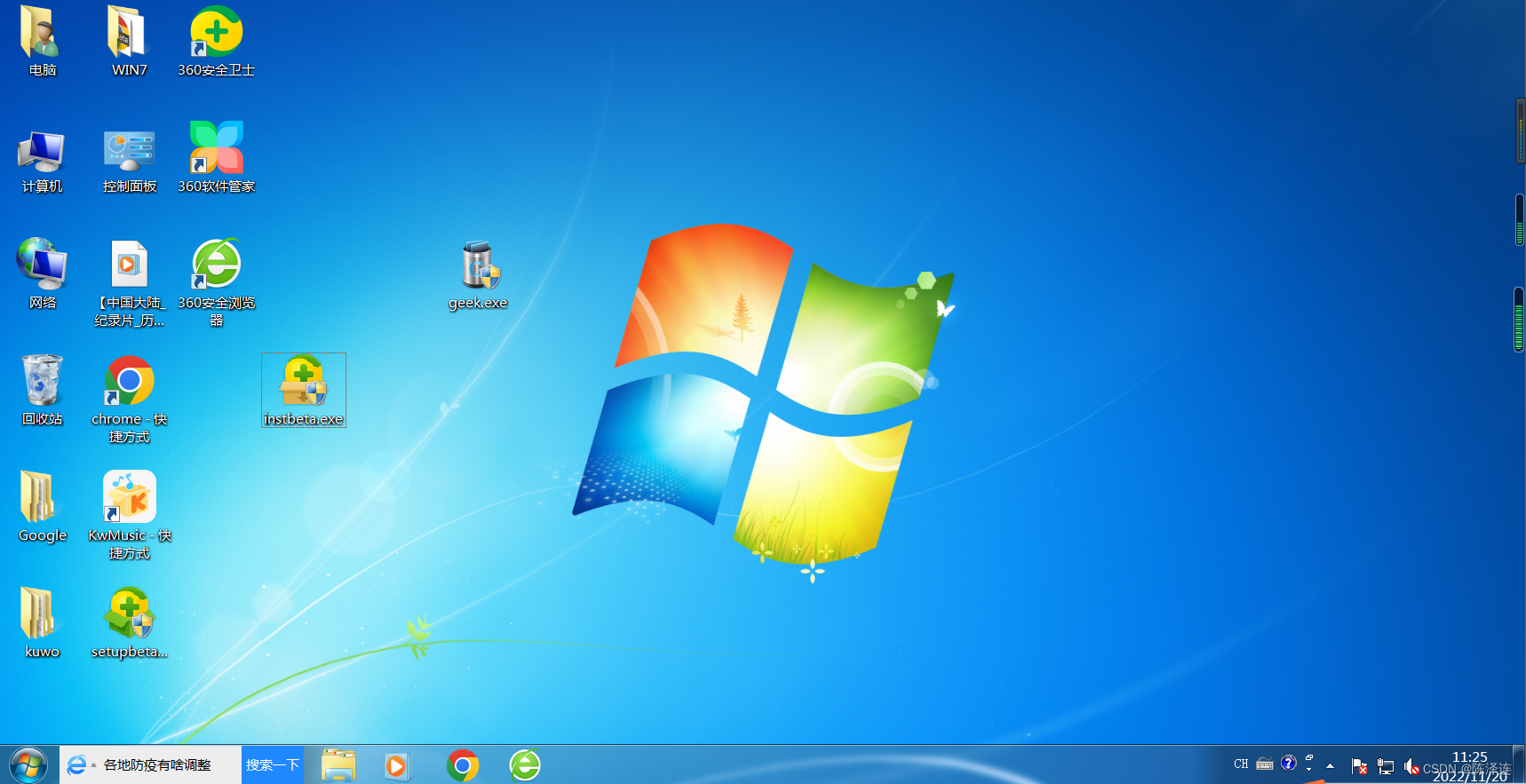Open the network tray icon
Image resolution: width=1526 pixels, height=784 pixels.
1386,765
